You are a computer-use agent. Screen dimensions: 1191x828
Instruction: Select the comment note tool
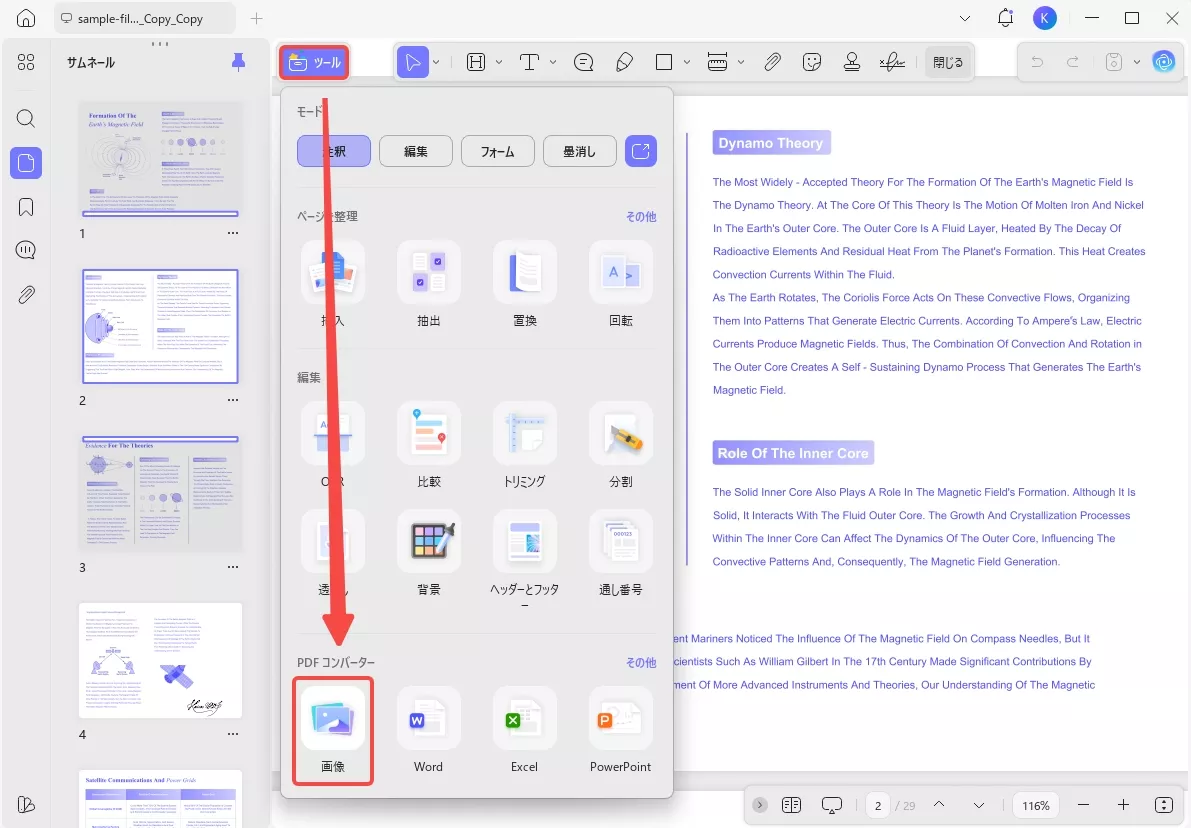tap(583, 62)
